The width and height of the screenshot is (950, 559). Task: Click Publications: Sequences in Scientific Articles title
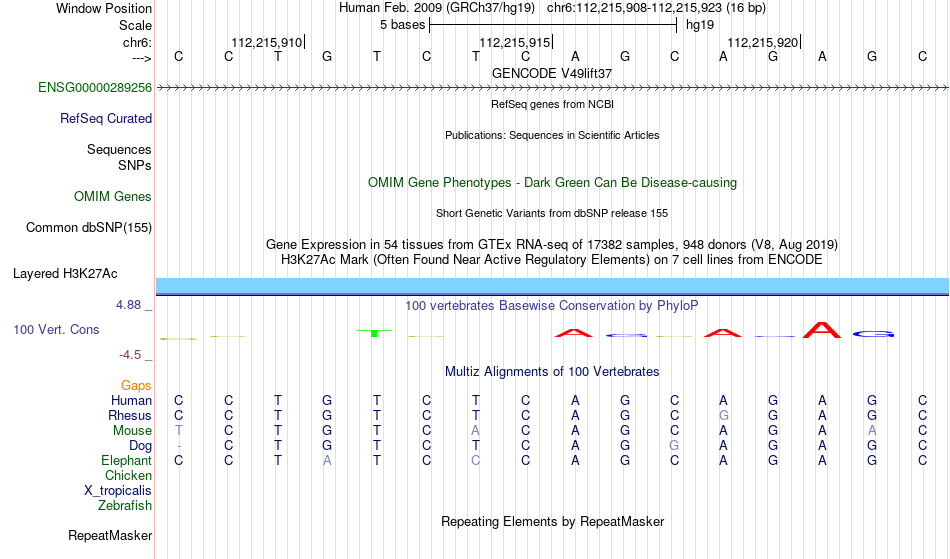[x=552, y=135]
